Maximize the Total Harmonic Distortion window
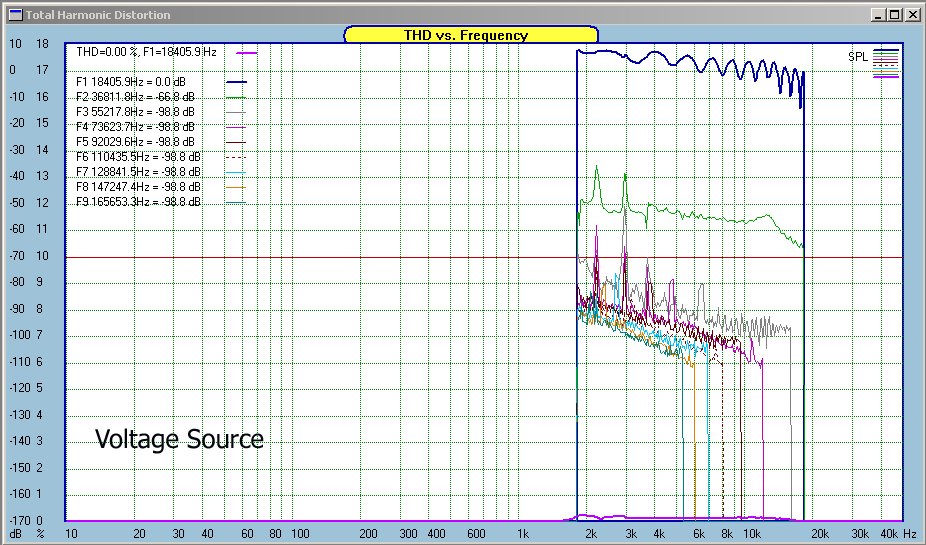The width and height of the screenshot is (926, 545). (894, 15)
